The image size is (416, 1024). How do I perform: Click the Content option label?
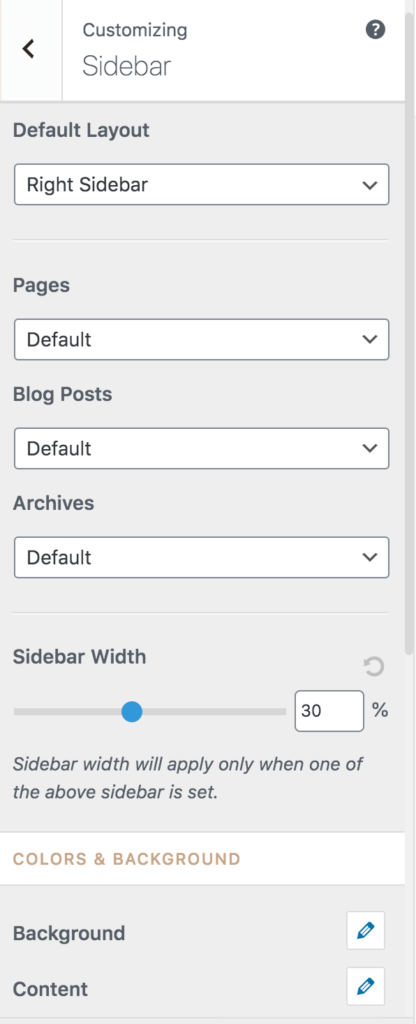50,989
